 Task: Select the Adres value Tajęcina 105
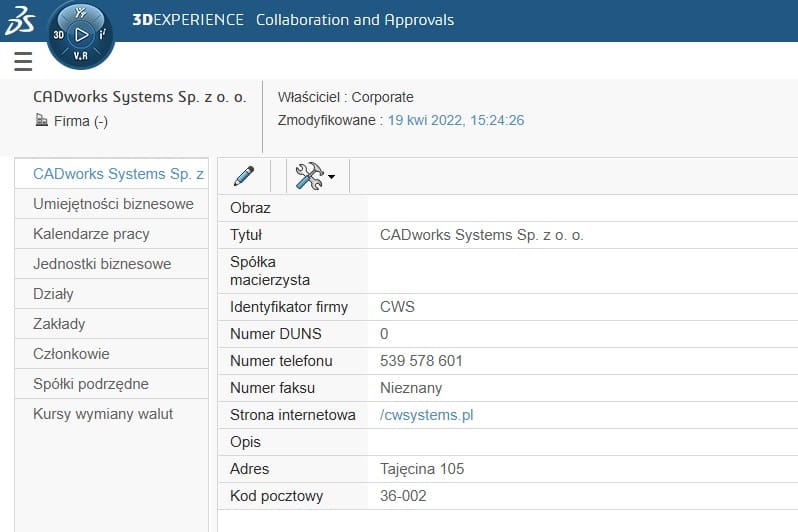click(x=422, y=469)
